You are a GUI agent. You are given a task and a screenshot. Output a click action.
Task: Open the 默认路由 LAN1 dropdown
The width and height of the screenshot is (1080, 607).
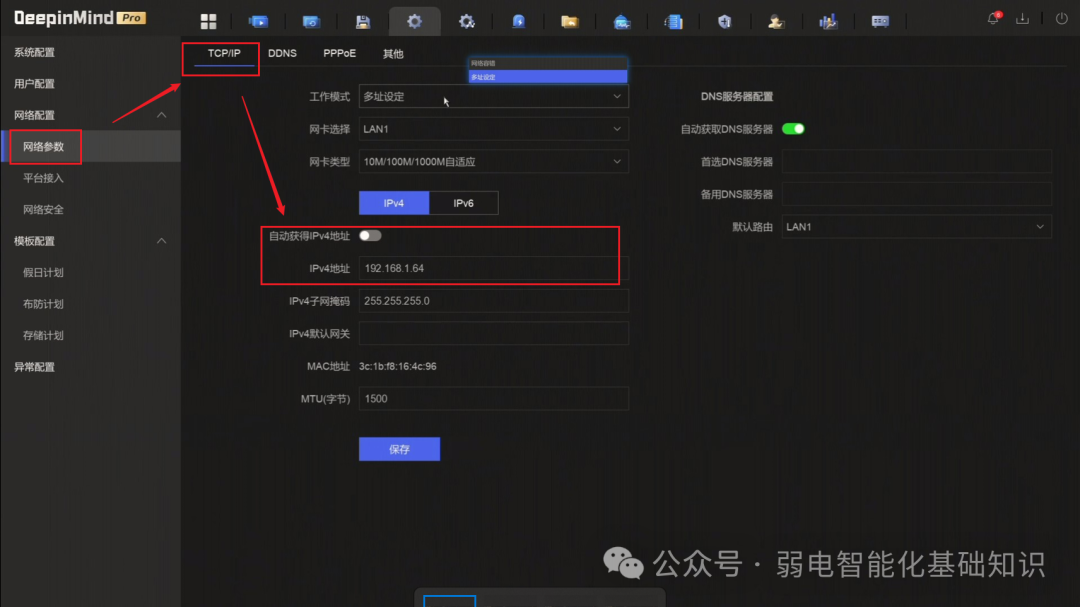916,227
